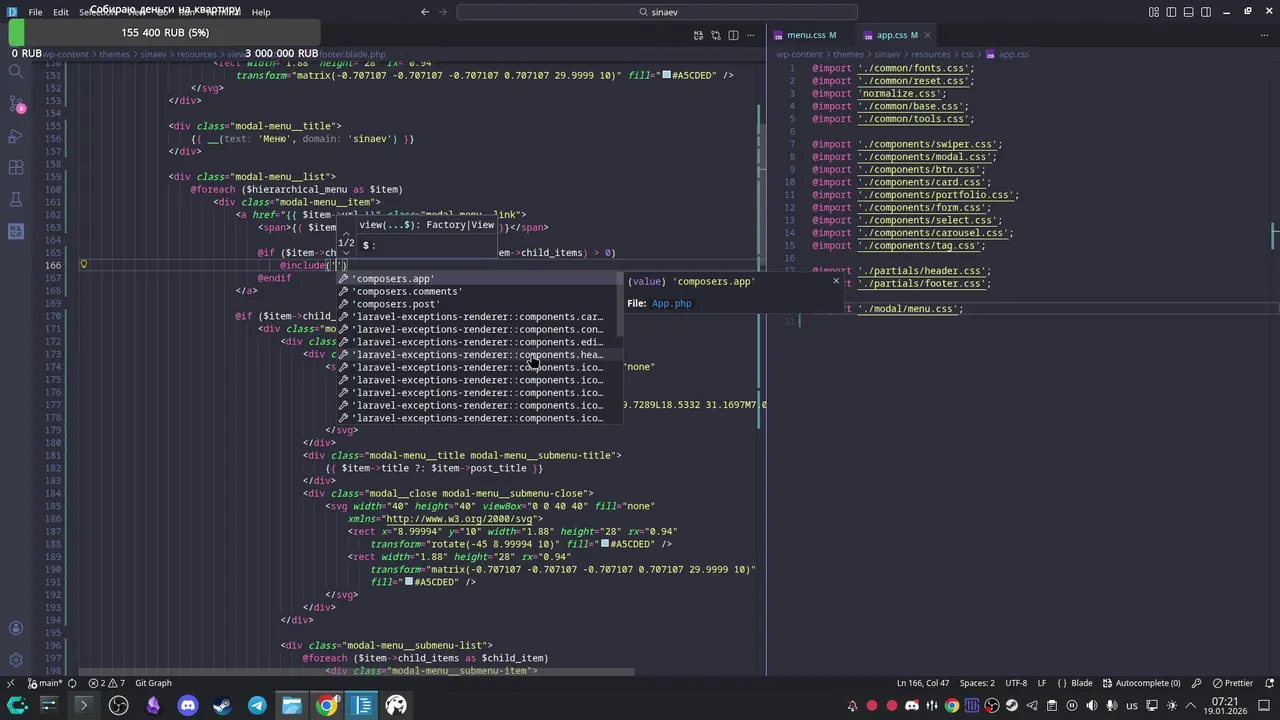Image resolution: width=1280 pixels, height=720 pixels.
Task: Click the horizontal scrollbar of left editor
Action: pos(355,672)
